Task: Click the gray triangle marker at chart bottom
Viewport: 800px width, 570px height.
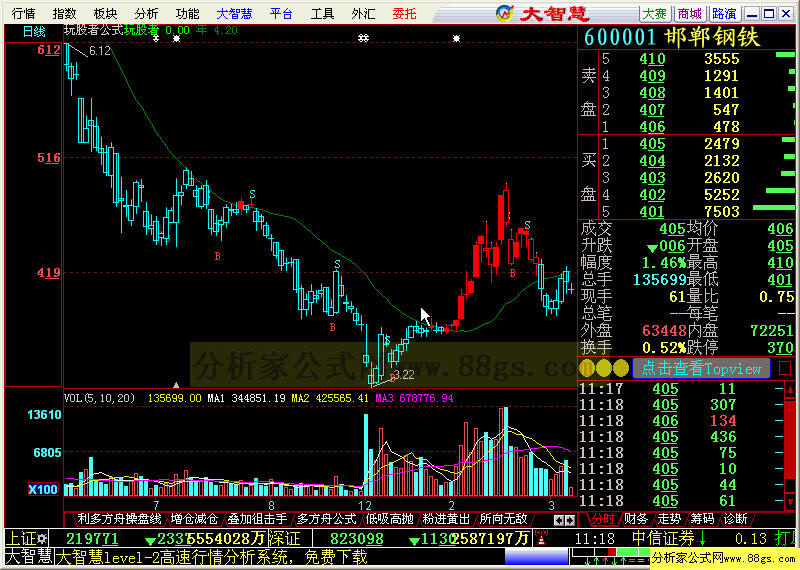Action: pos(176,385)
